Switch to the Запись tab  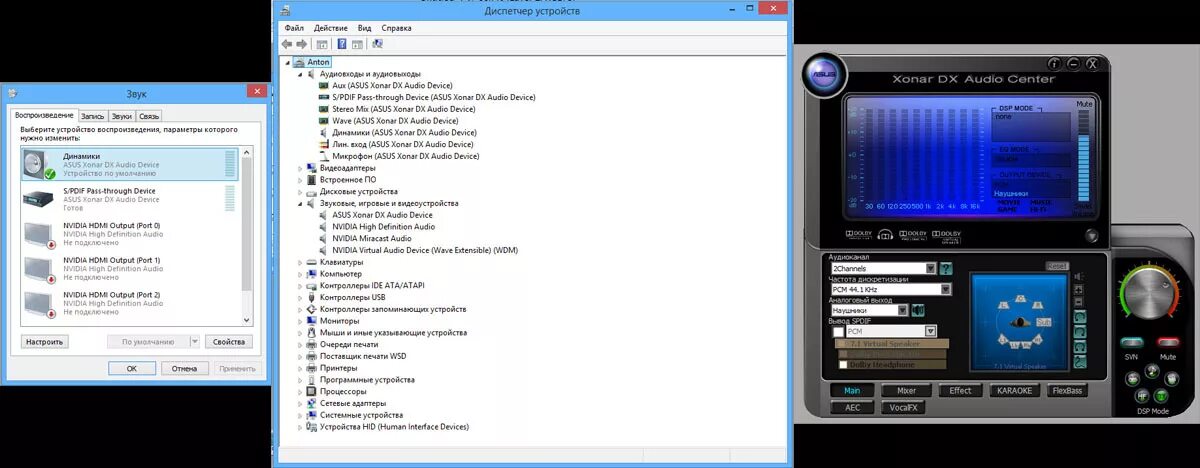point(92,116)
